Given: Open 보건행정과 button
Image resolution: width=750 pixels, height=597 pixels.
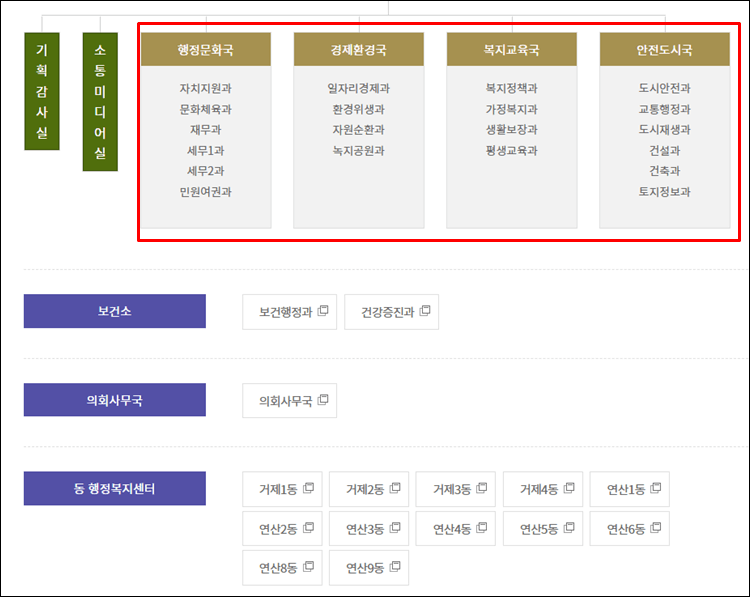Looking at the screenshot, I should [x=289, y=312].
